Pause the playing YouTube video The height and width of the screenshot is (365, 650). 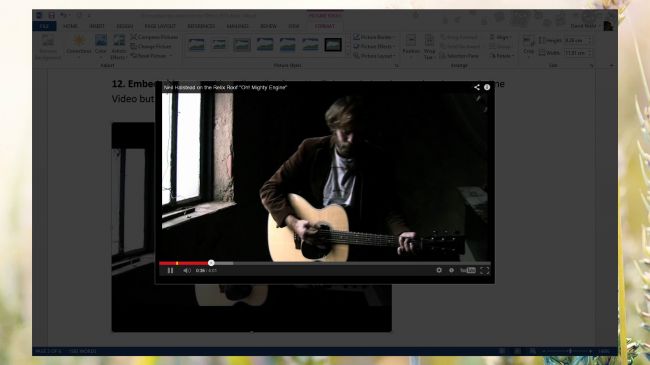pyautogui.click(x=170, y=270)
